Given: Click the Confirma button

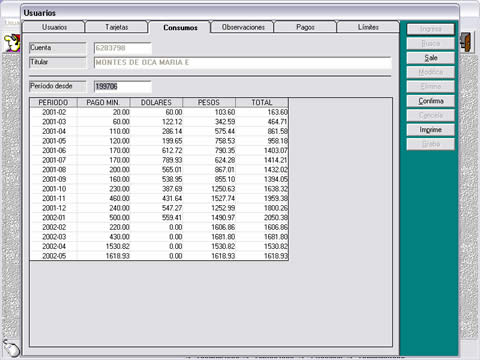Looking at the screenshot, I should 430,101.
